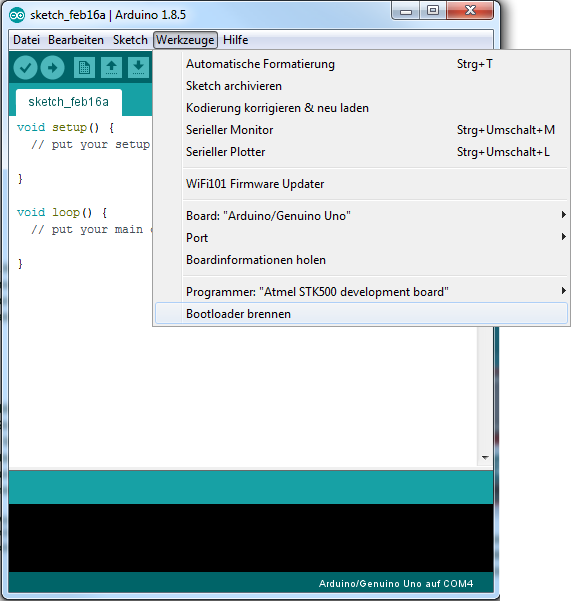
Task: Click WiFi101 Firmware Updater entry
Action: point(361,184)
